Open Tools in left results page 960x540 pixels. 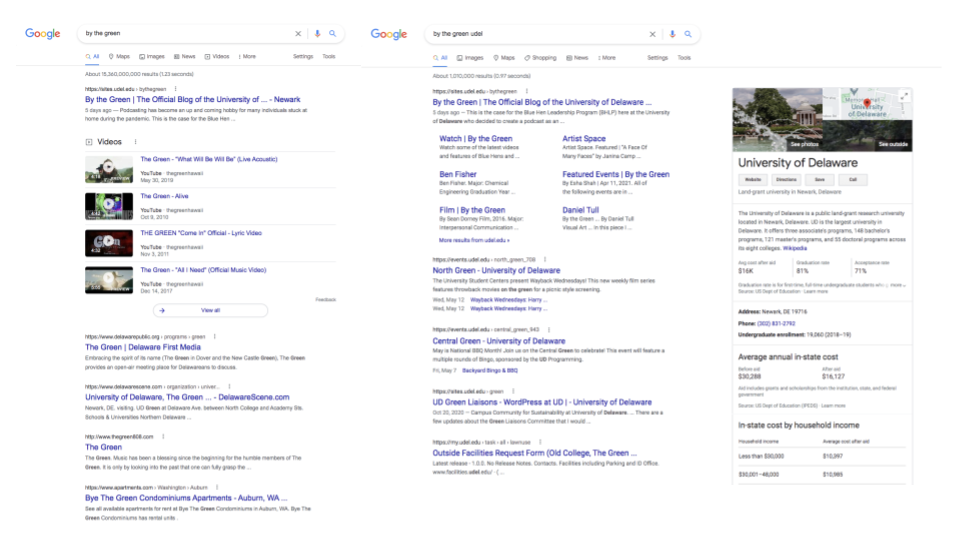(x=329, y=56)
